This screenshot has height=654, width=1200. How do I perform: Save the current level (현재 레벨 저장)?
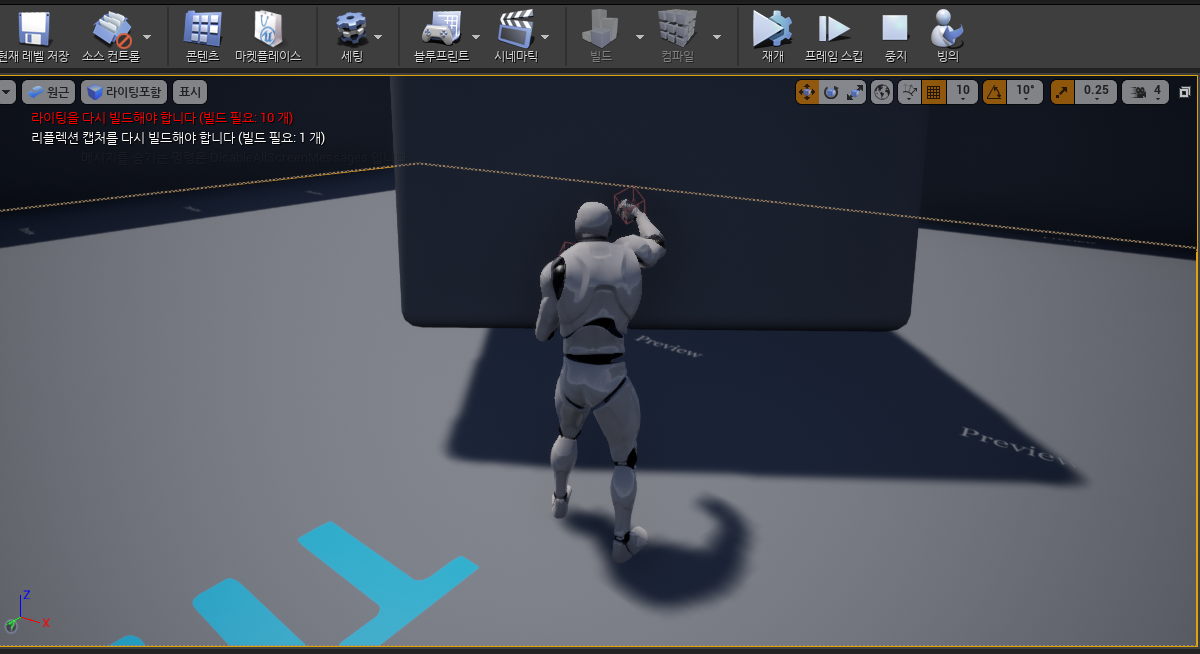(35, 37)
